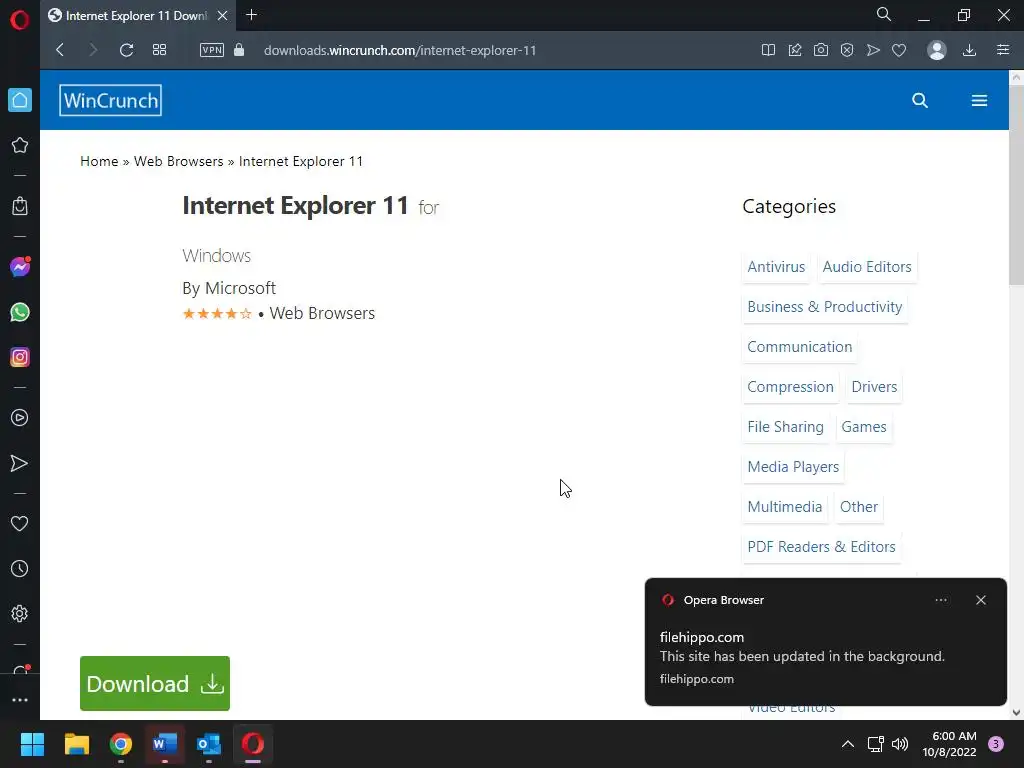View site security lock info
This screenshot has height=768, width=1024.
click(239, 50)
